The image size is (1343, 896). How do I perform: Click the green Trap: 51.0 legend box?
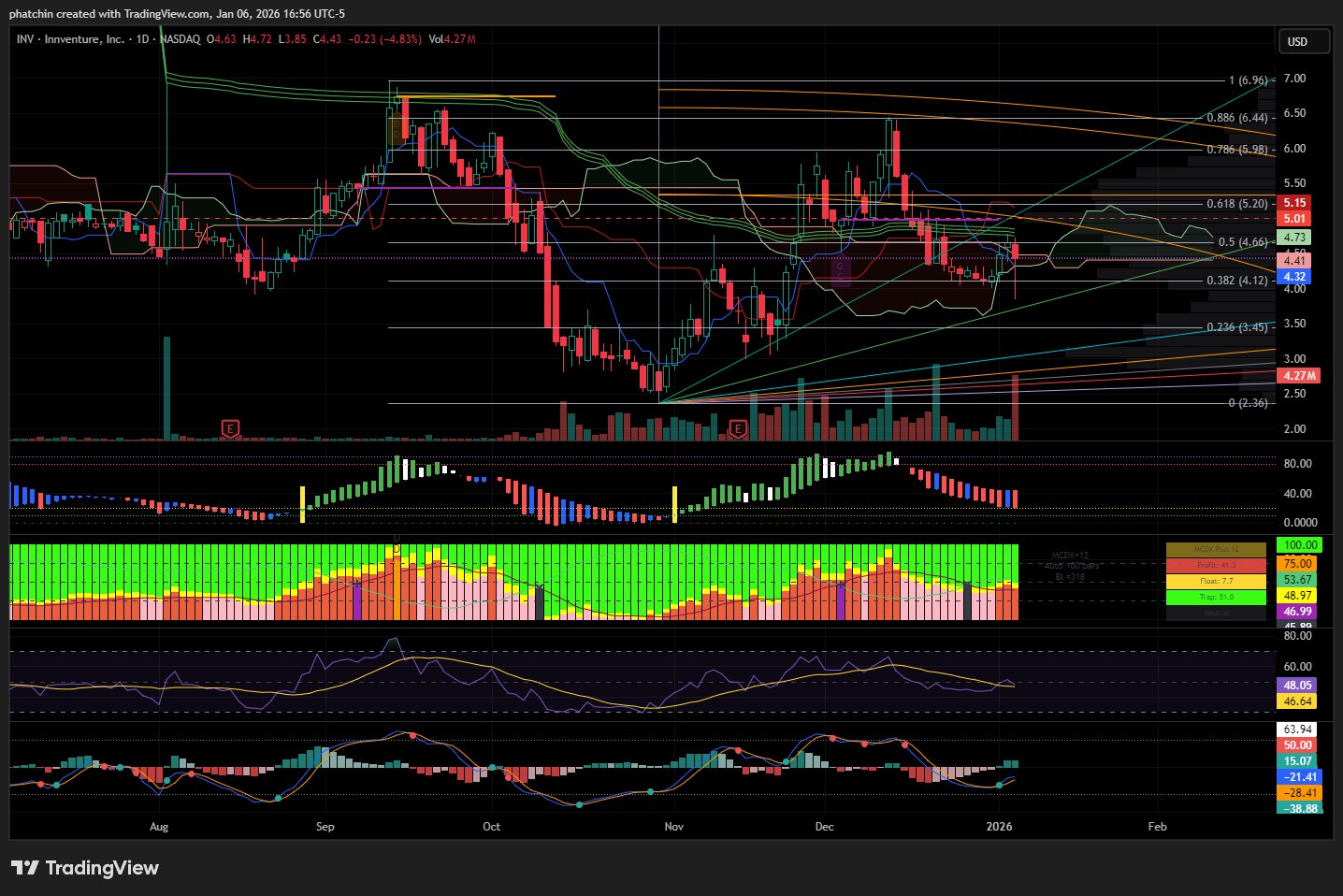tap(1216, 597)
